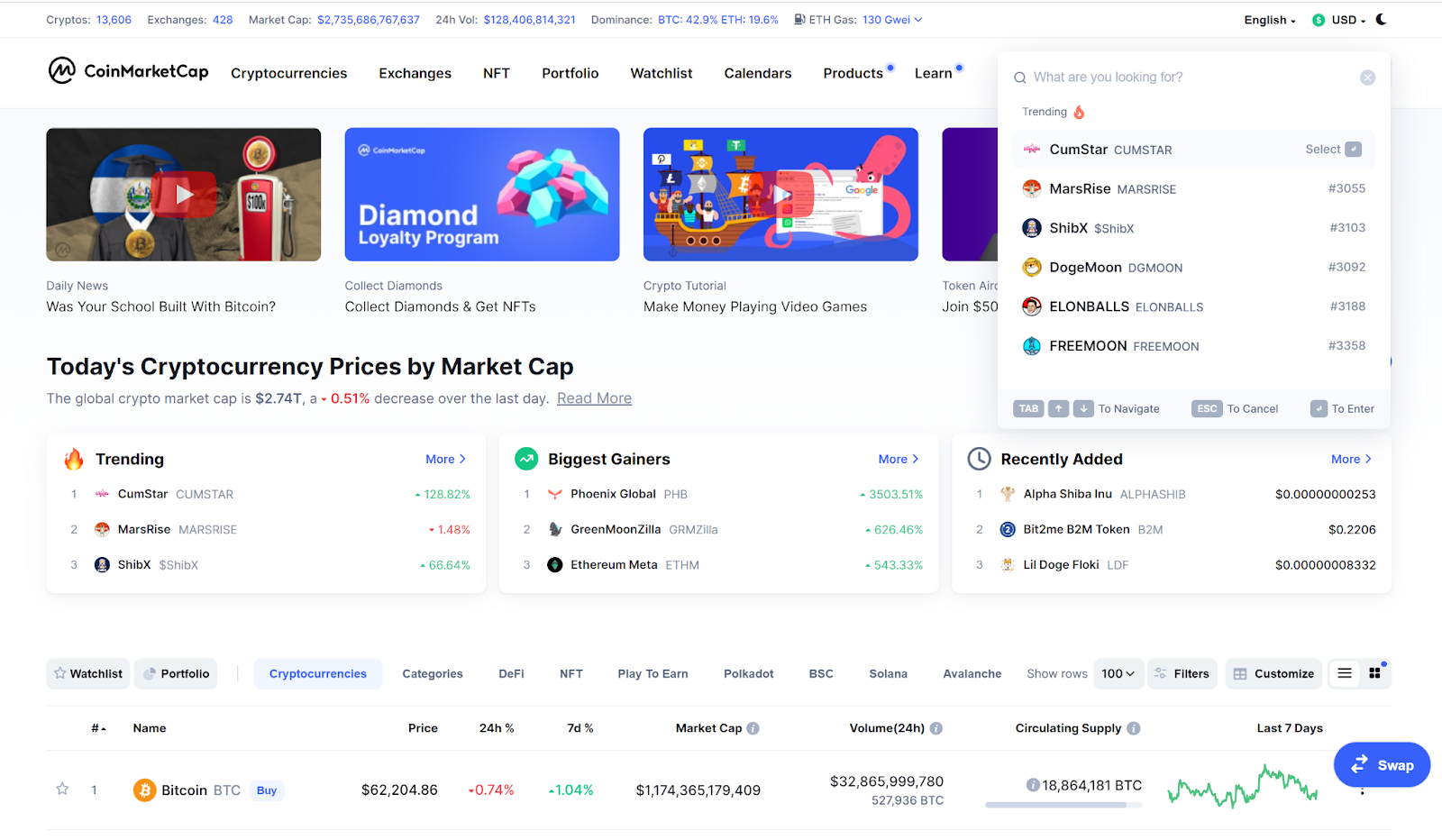Viewport: 1442px width, 840px height.
Task: Click the CumStar coin icon in search results
Action: (1032, 150)
